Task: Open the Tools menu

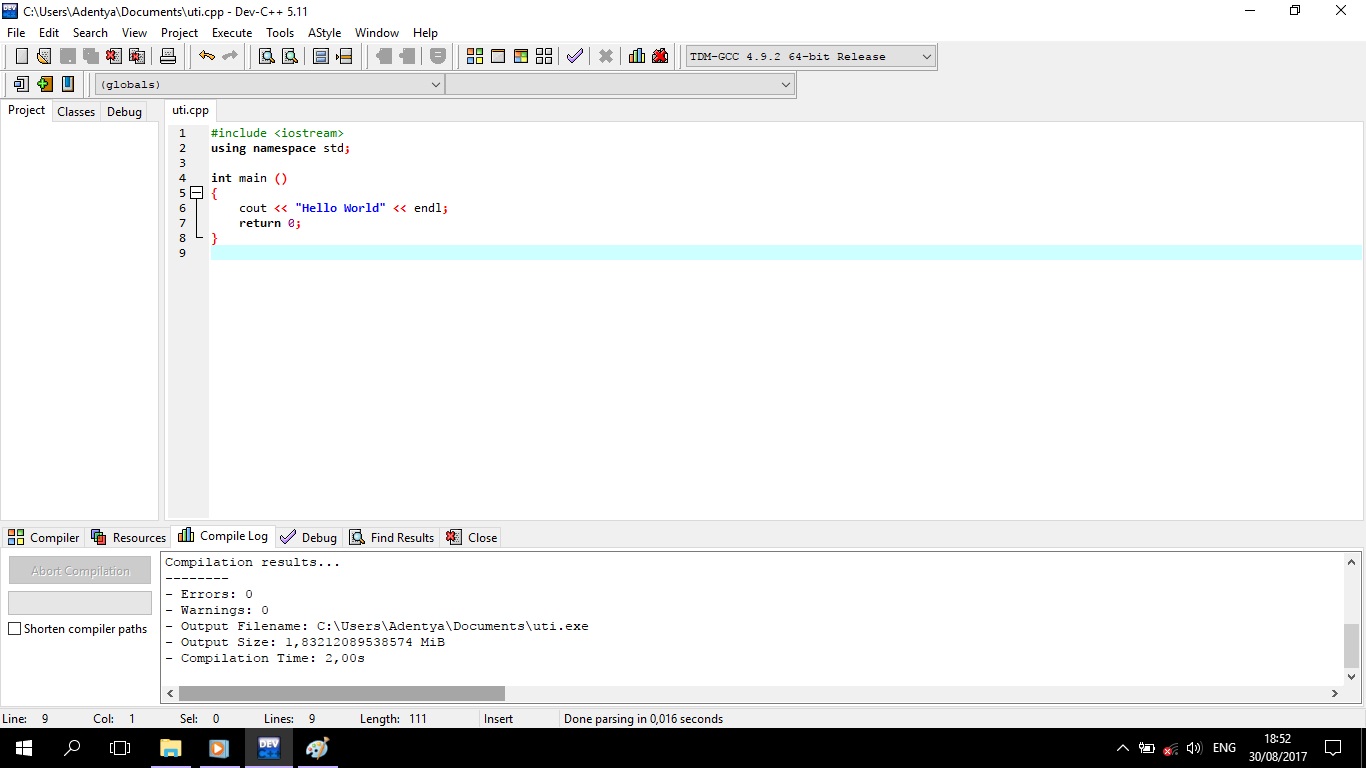Action: [x=280, y=33]
